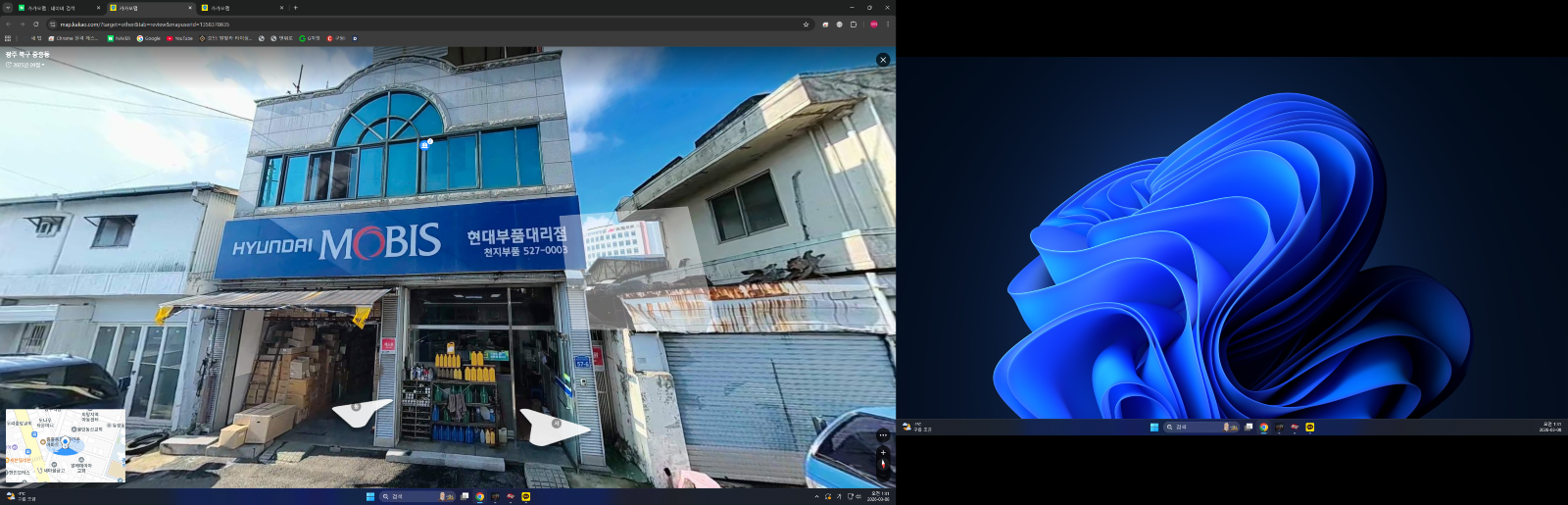1568x505 pixels.
Task: View site information icon in address bar
Action: (x=53, y=25)
